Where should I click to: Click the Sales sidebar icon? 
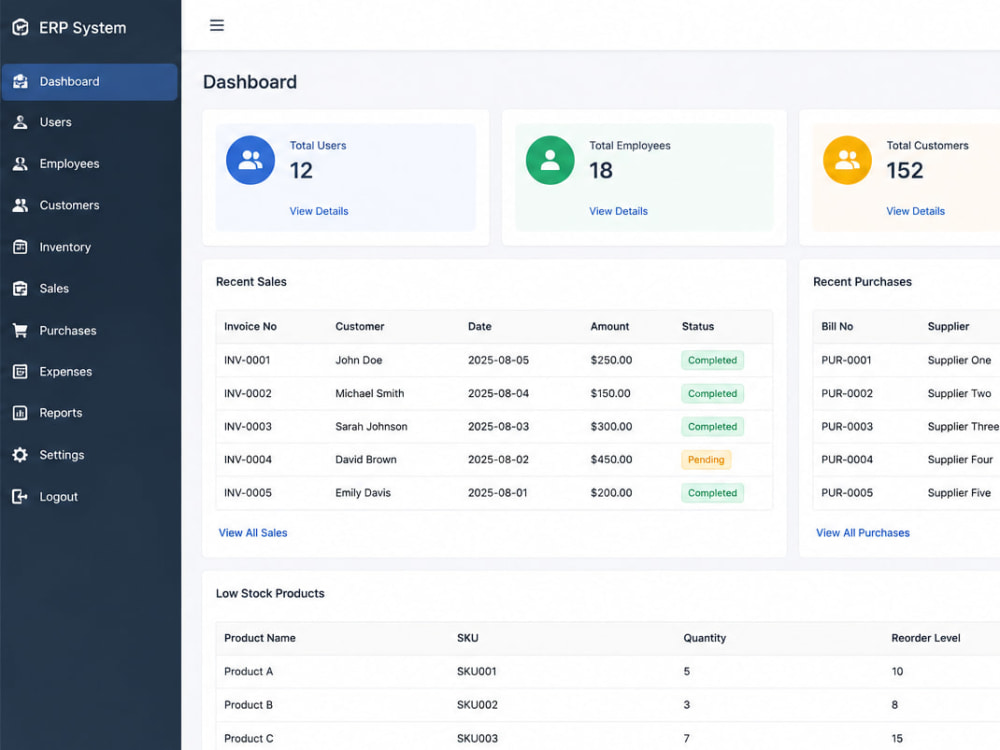point(20,289)
